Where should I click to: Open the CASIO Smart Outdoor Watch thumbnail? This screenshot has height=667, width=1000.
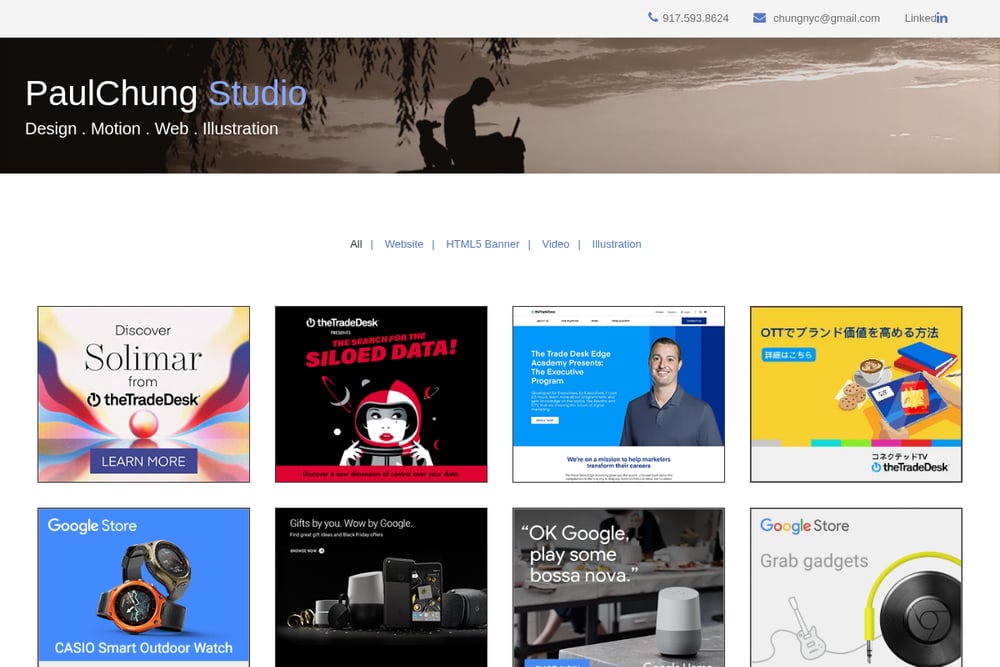coord(143,587)
